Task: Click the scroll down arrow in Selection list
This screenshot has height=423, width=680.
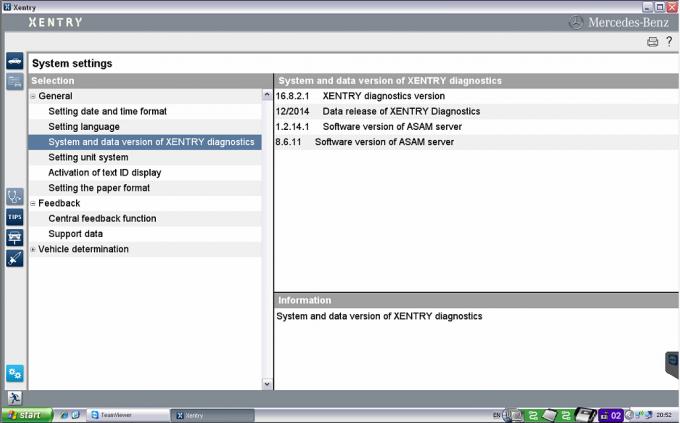Action: 267,384
